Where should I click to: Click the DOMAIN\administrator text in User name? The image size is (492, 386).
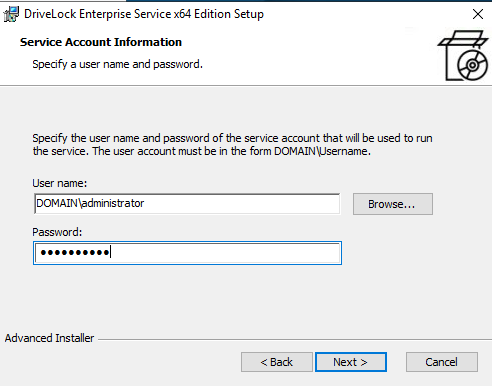point(90,203)
